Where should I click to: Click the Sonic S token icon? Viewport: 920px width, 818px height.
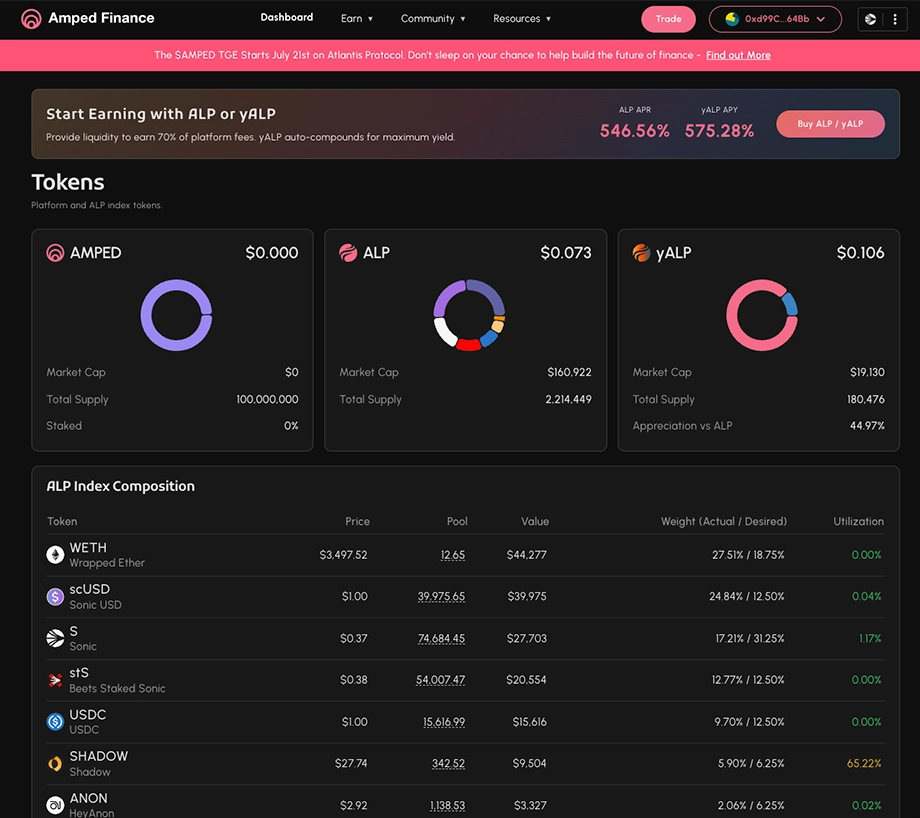tap(55, 638)
